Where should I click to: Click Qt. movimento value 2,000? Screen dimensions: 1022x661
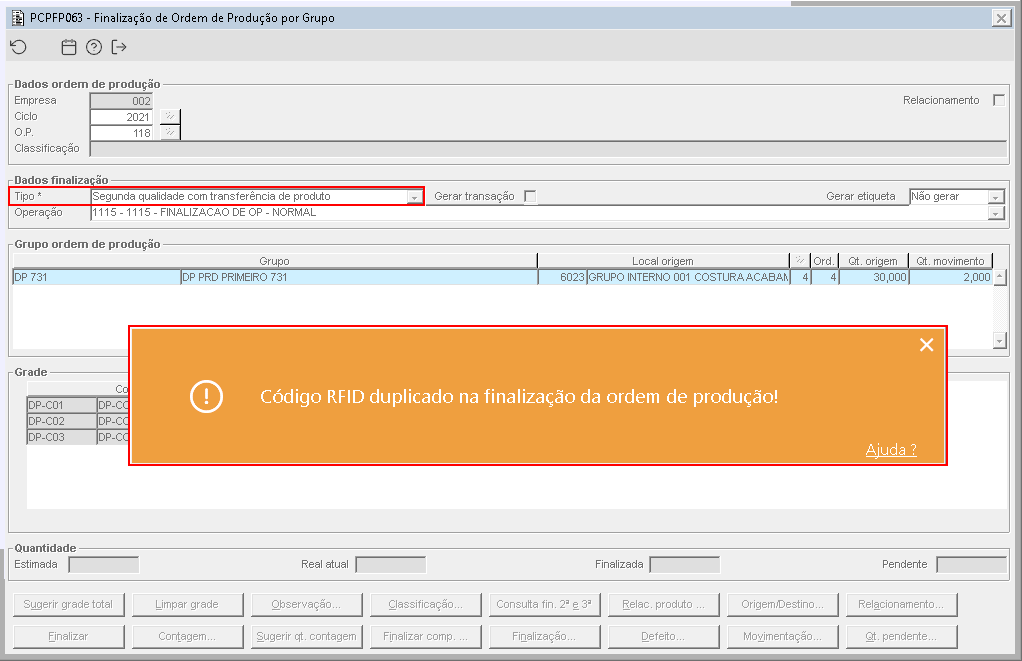tap(951, 277)
